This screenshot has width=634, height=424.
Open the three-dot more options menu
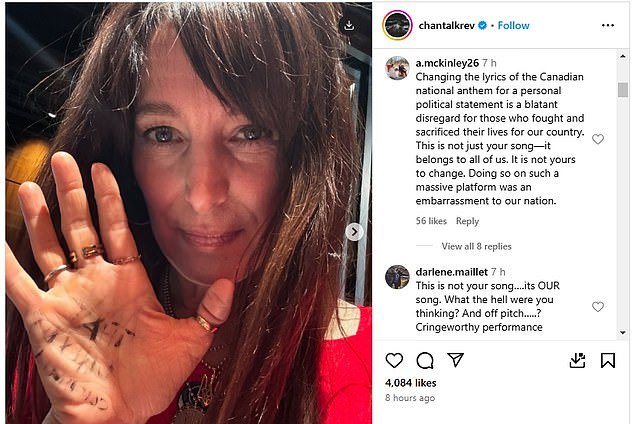pos(608,25)
